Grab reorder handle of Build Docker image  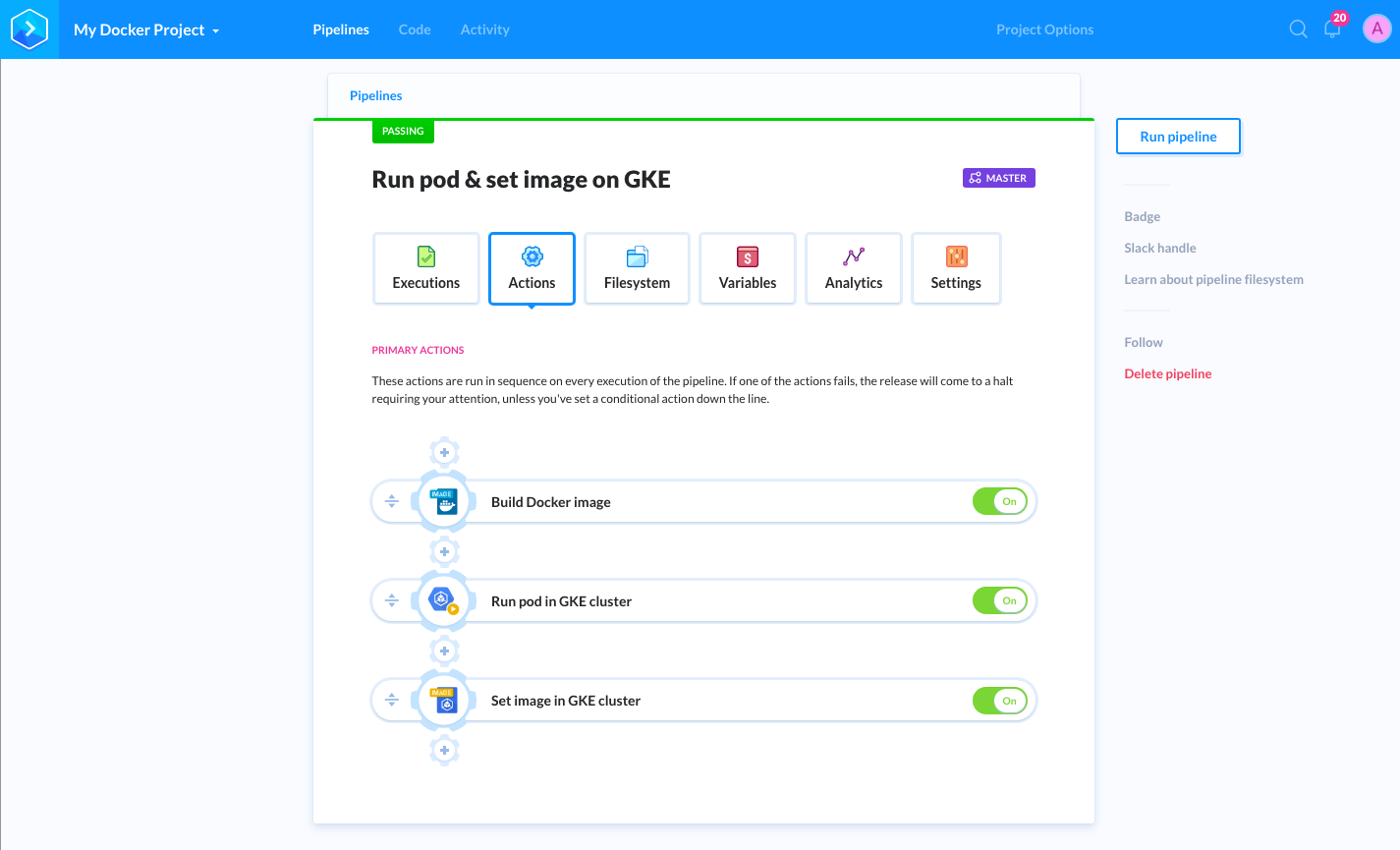click(x=391, y=501)
